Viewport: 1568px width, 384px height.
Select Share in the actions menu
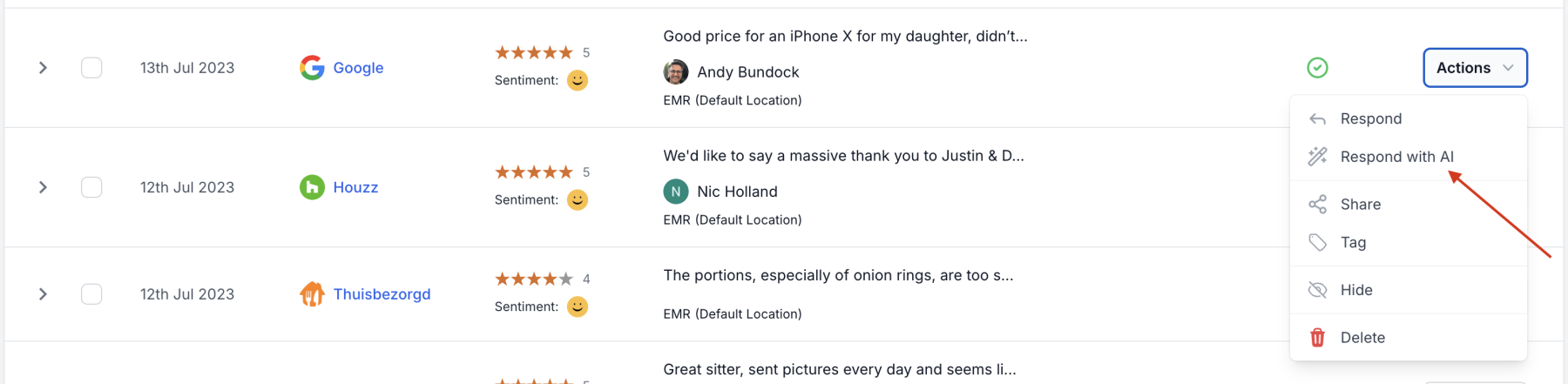(x=1360, y=205)
